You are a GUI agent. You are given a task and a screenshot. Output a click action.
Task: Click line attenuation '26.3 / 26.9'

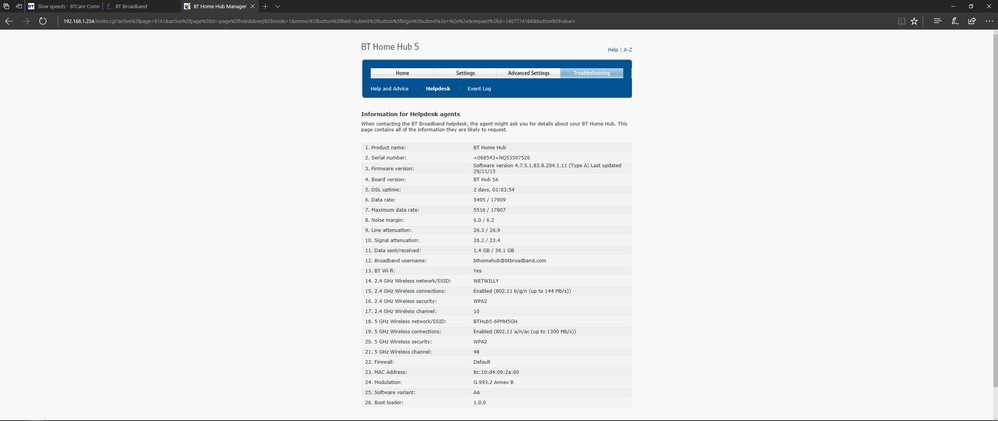pos(486,230)
